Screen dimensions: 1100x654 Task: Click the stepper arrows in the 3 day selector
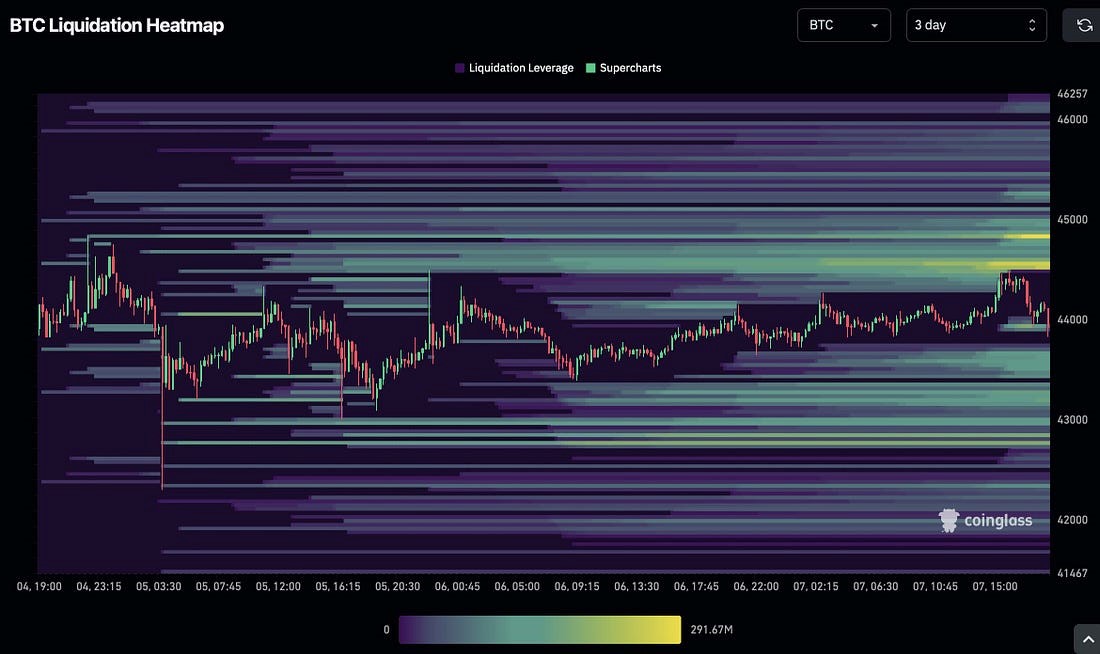[1032, 25]
